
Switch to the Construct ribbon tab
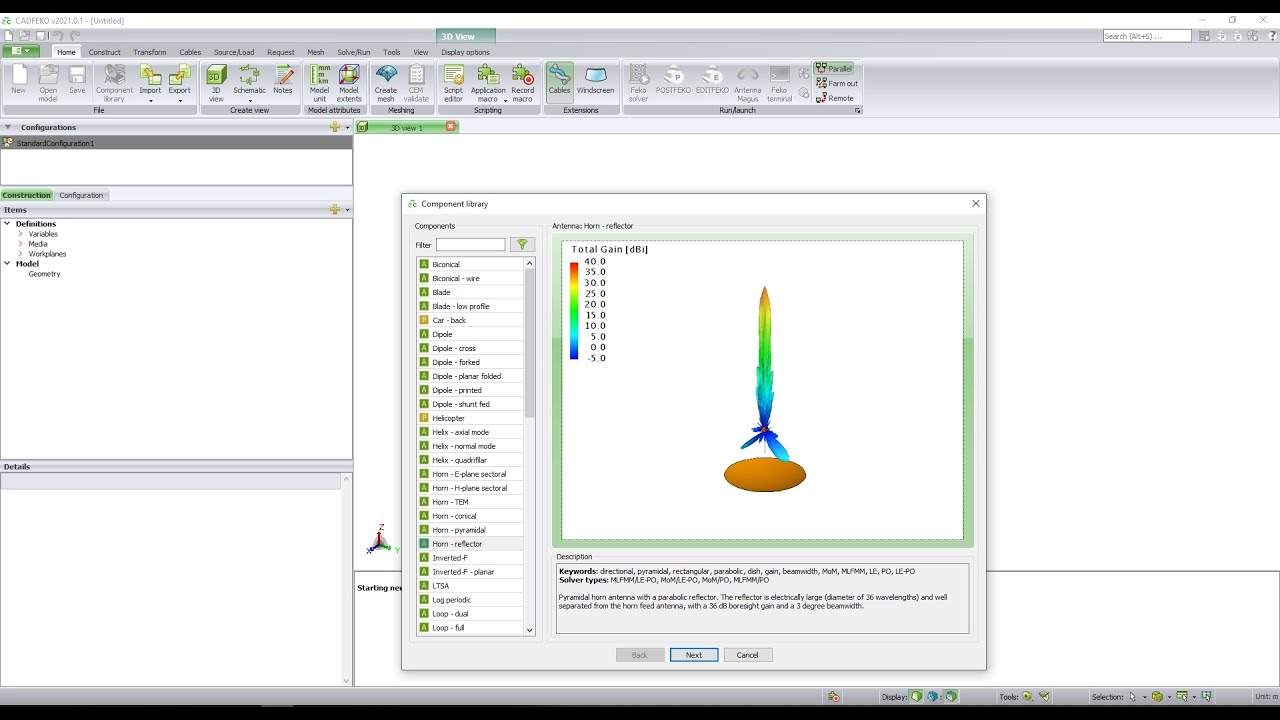pos(104,52)
